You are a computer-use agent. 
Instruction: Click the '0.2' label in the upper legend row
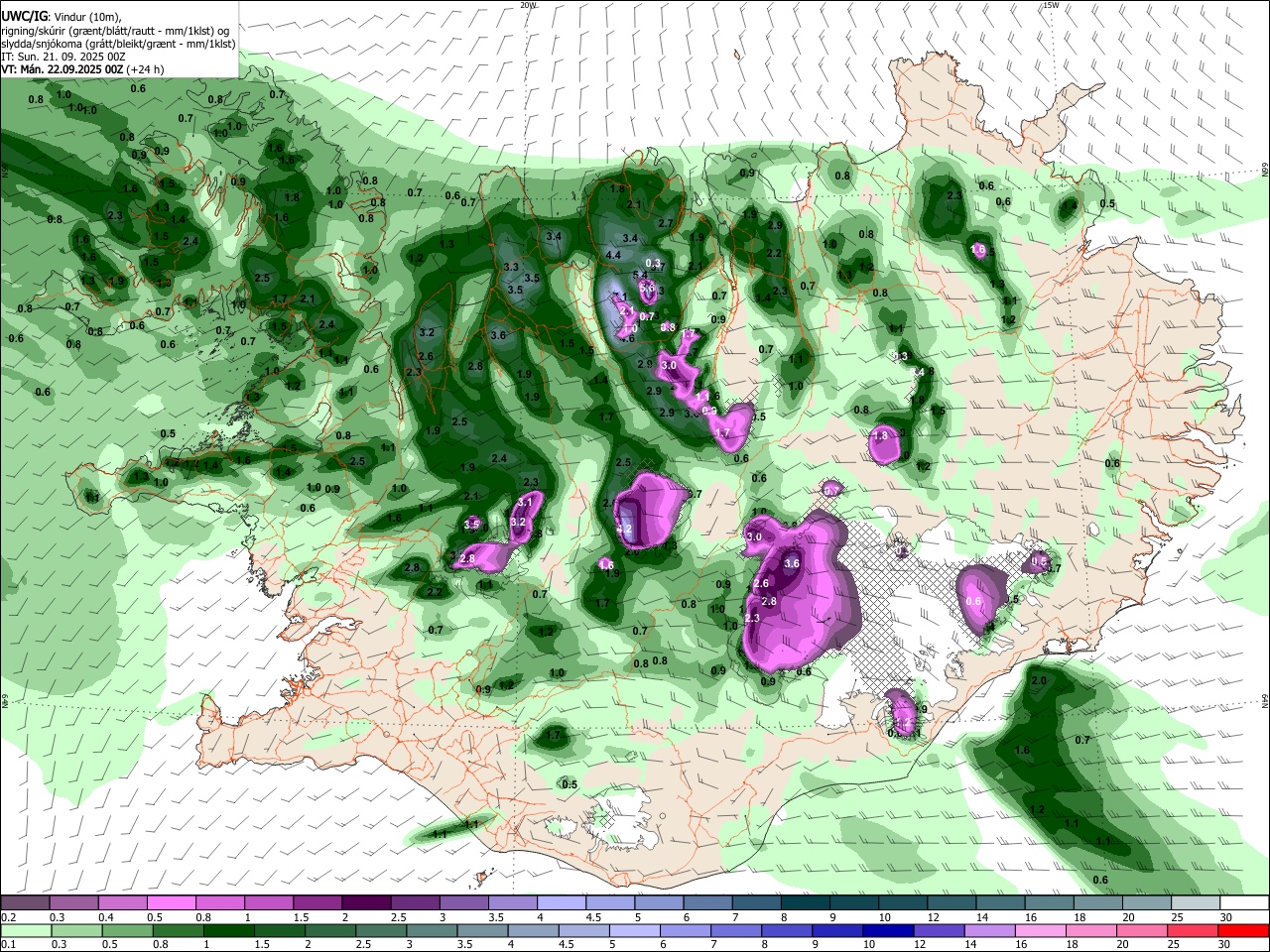pos(9,917)
